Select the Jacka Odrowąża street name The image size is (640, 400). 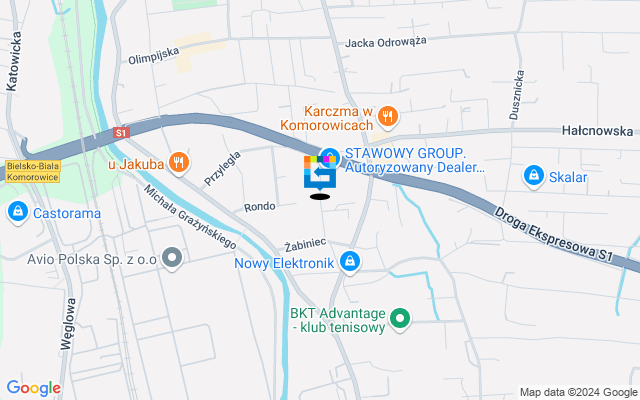[386, 42]
